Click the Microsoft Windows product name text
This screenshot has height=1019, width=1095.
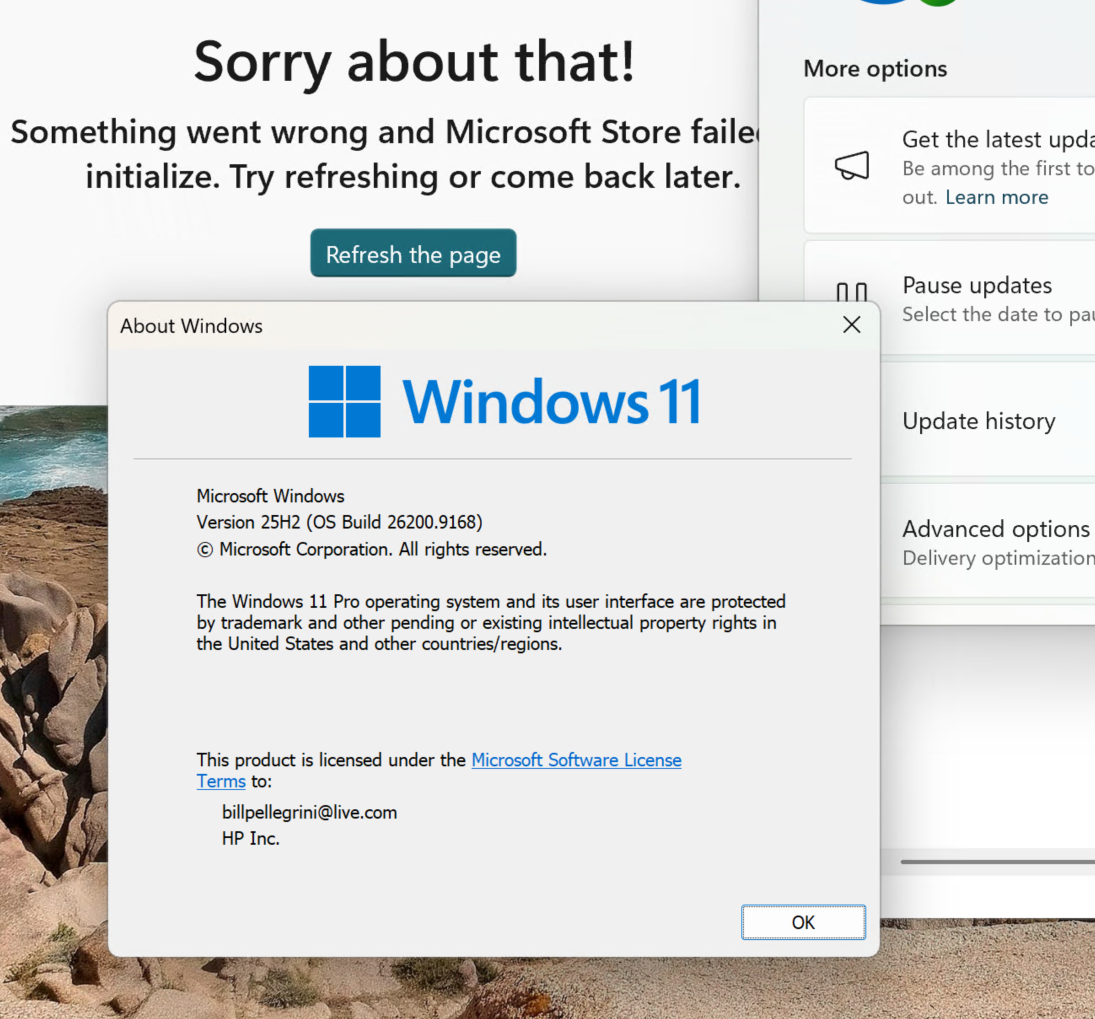click(270, 496)
